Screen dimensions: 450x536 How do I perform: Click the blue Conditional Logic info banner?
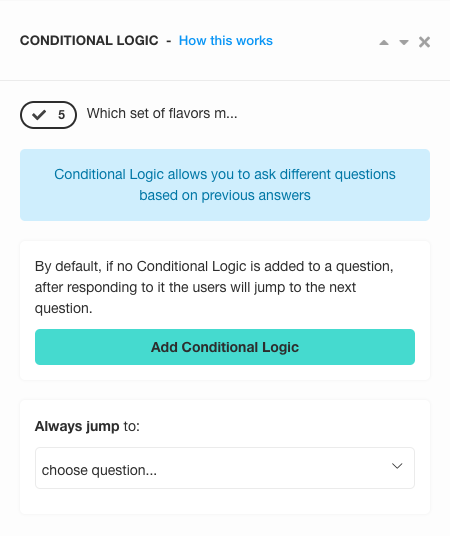tap(225, 185)
